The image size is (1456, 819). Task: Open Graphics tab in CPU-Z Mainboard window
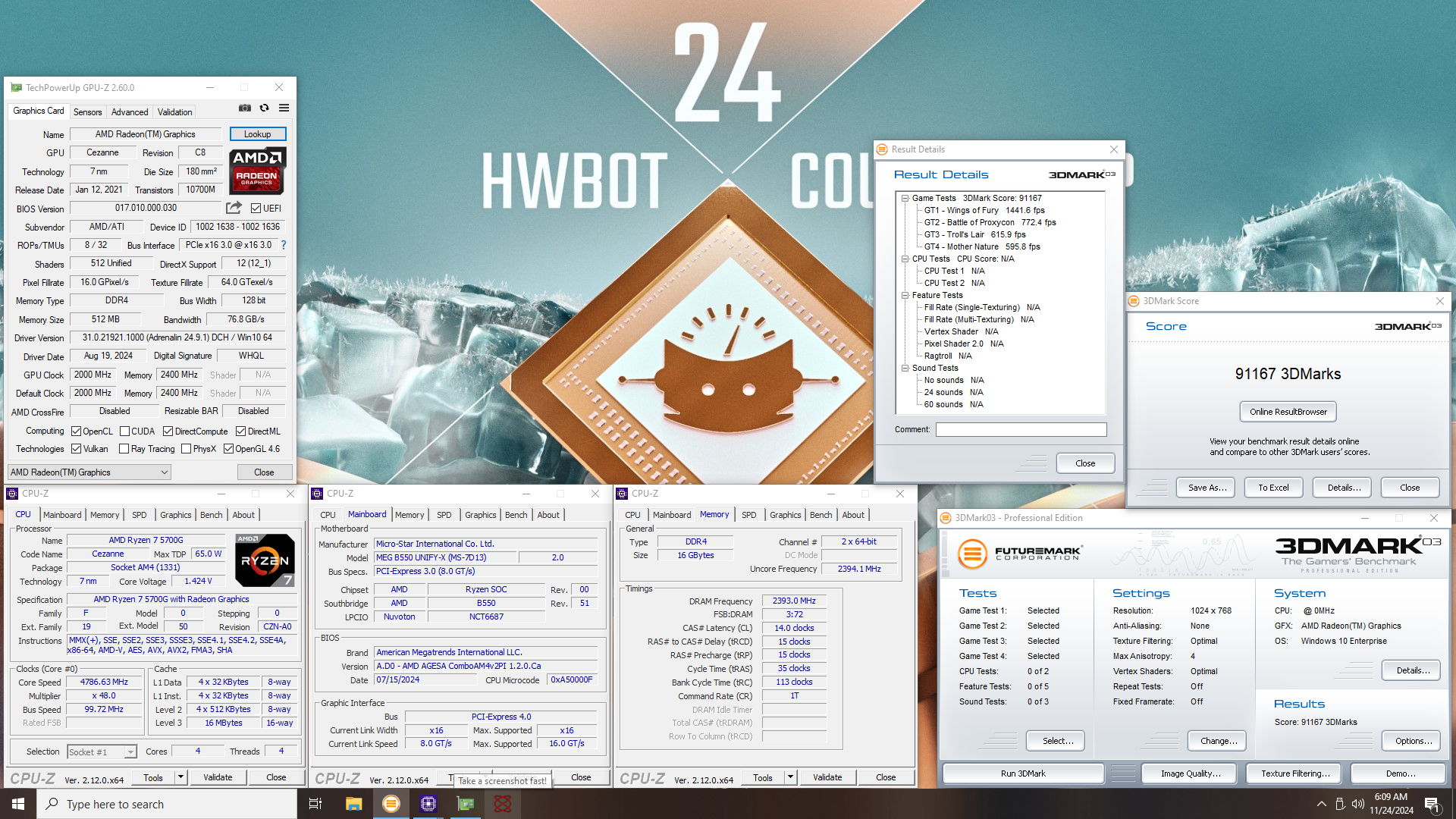[x=480, y=515]
